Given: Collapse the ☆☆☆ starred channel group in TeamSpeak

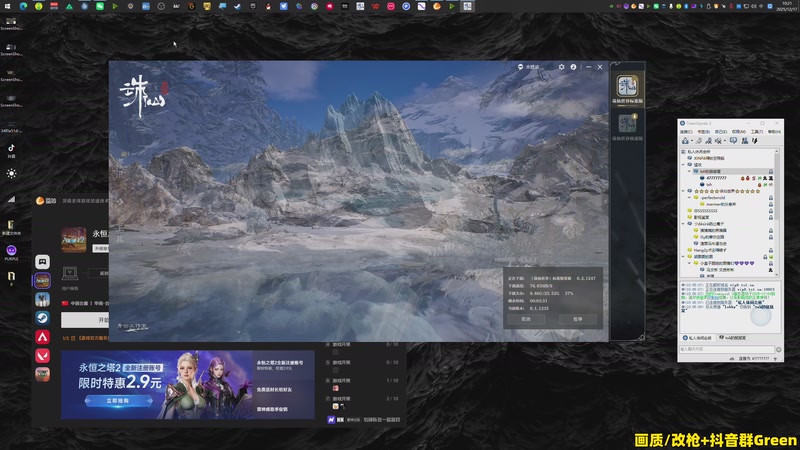Looking at the screenshot, I should tap(683, 191).
